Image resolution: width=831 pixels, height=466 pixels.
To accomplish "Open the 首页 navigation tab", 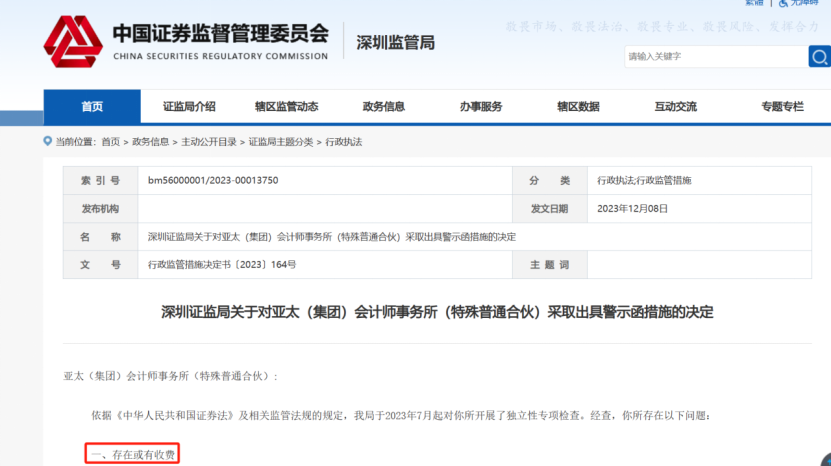I will click(x=92, y=107).
